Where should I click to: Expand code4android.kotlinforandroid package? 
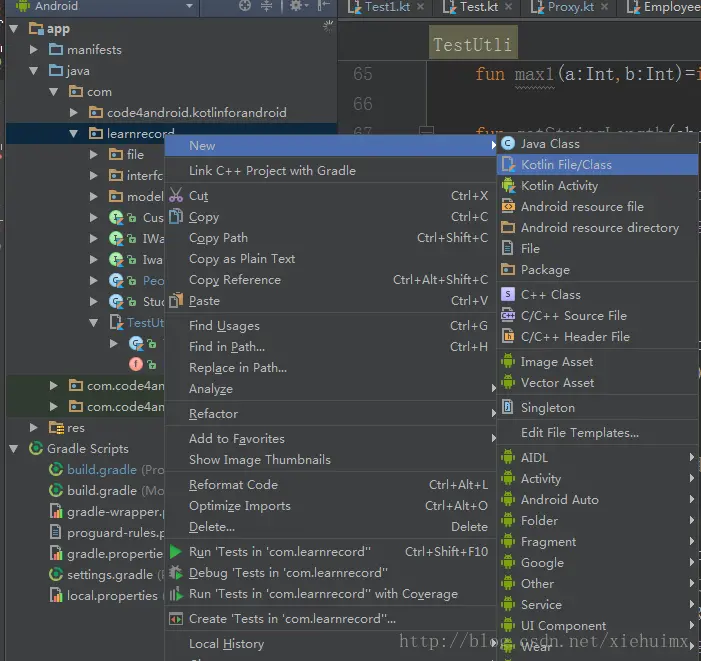coord(74,113)
